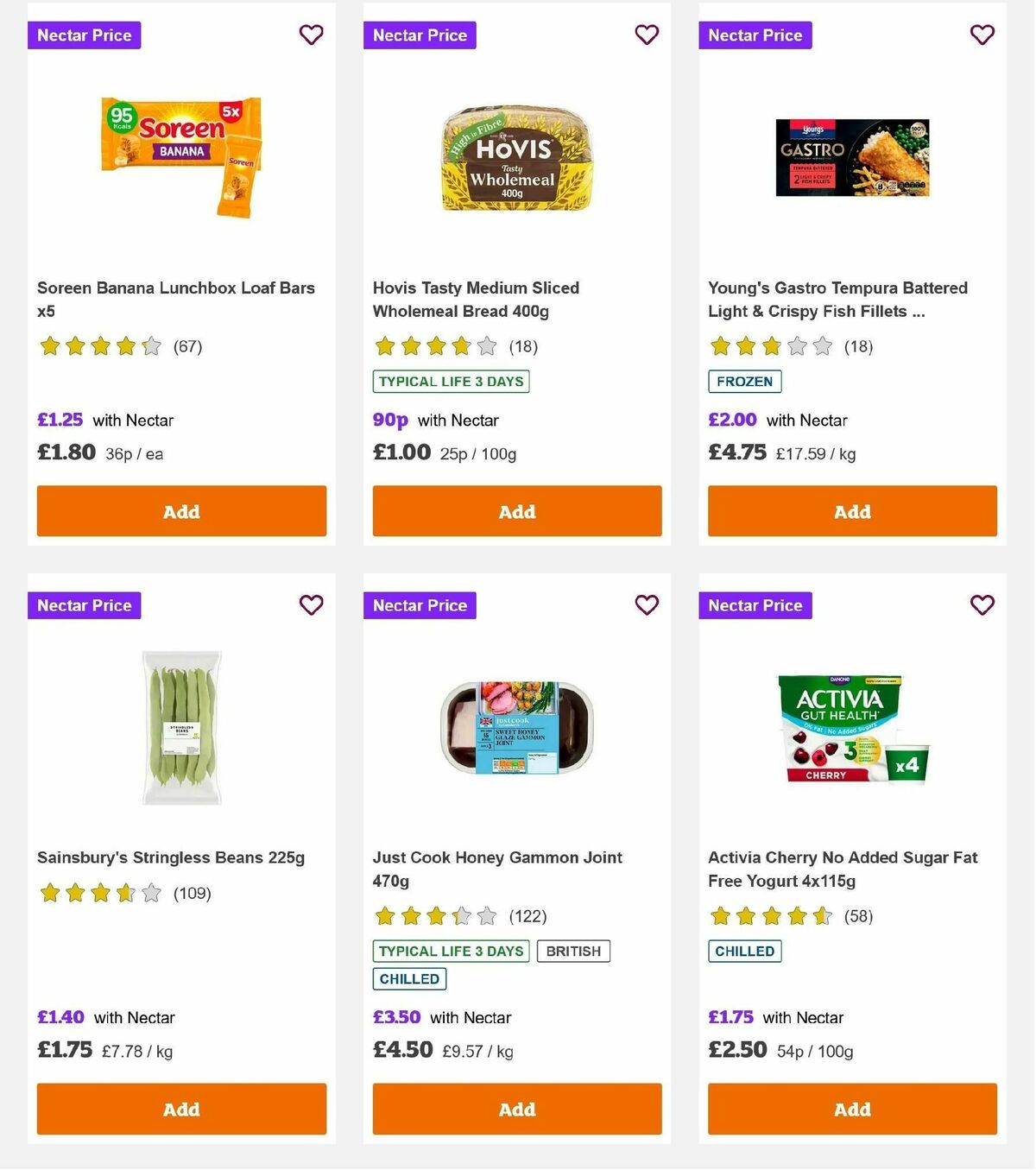Screen dimensions: 1036x1170
Task: Toggle the CHILLED tag on gammon joint
Action: [x=409, y=978]
